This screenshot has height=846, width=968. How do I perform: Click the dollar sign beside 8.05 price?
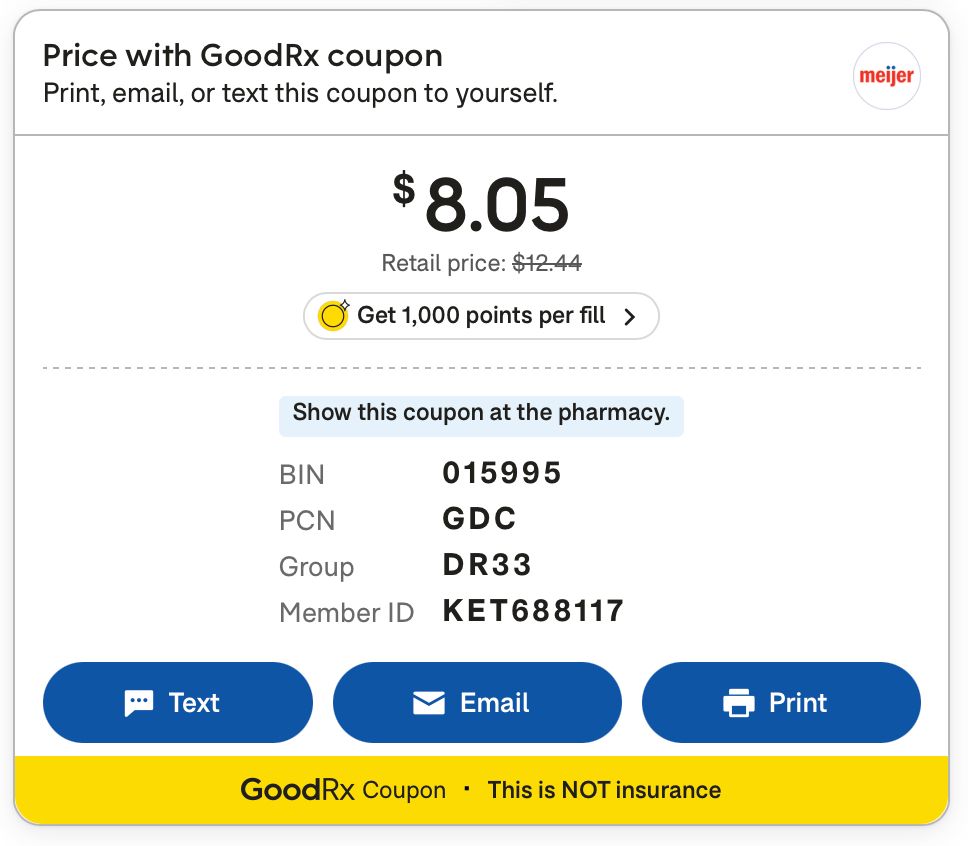point(404,189)
